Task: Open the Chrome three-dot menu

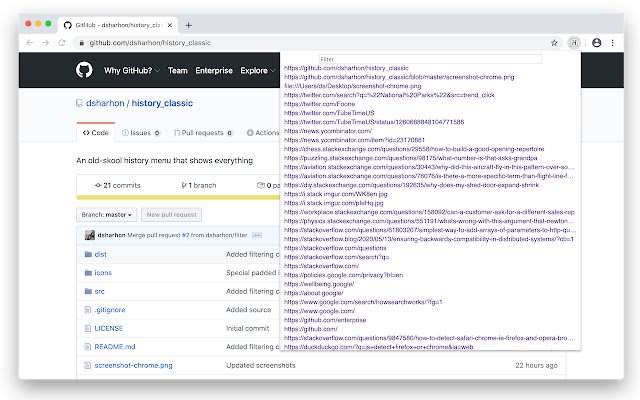Action: click(x=612, y=42)
